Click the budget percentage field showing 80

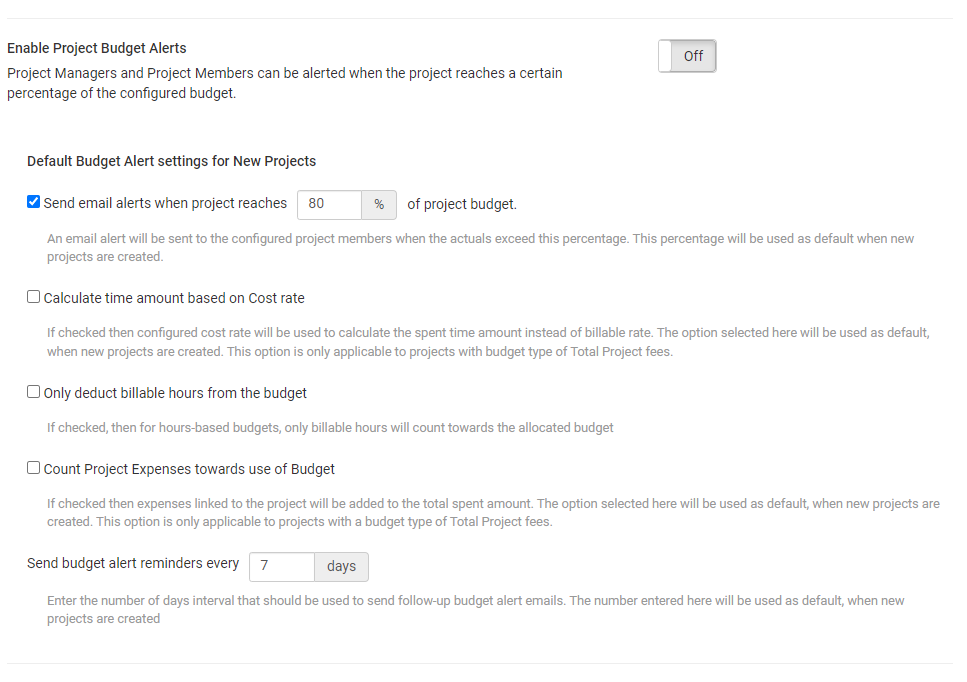coord(329,204)
